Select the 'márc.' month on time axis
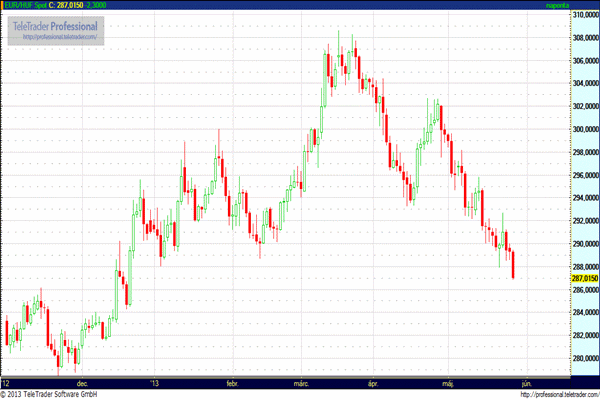 pos(302,382)
